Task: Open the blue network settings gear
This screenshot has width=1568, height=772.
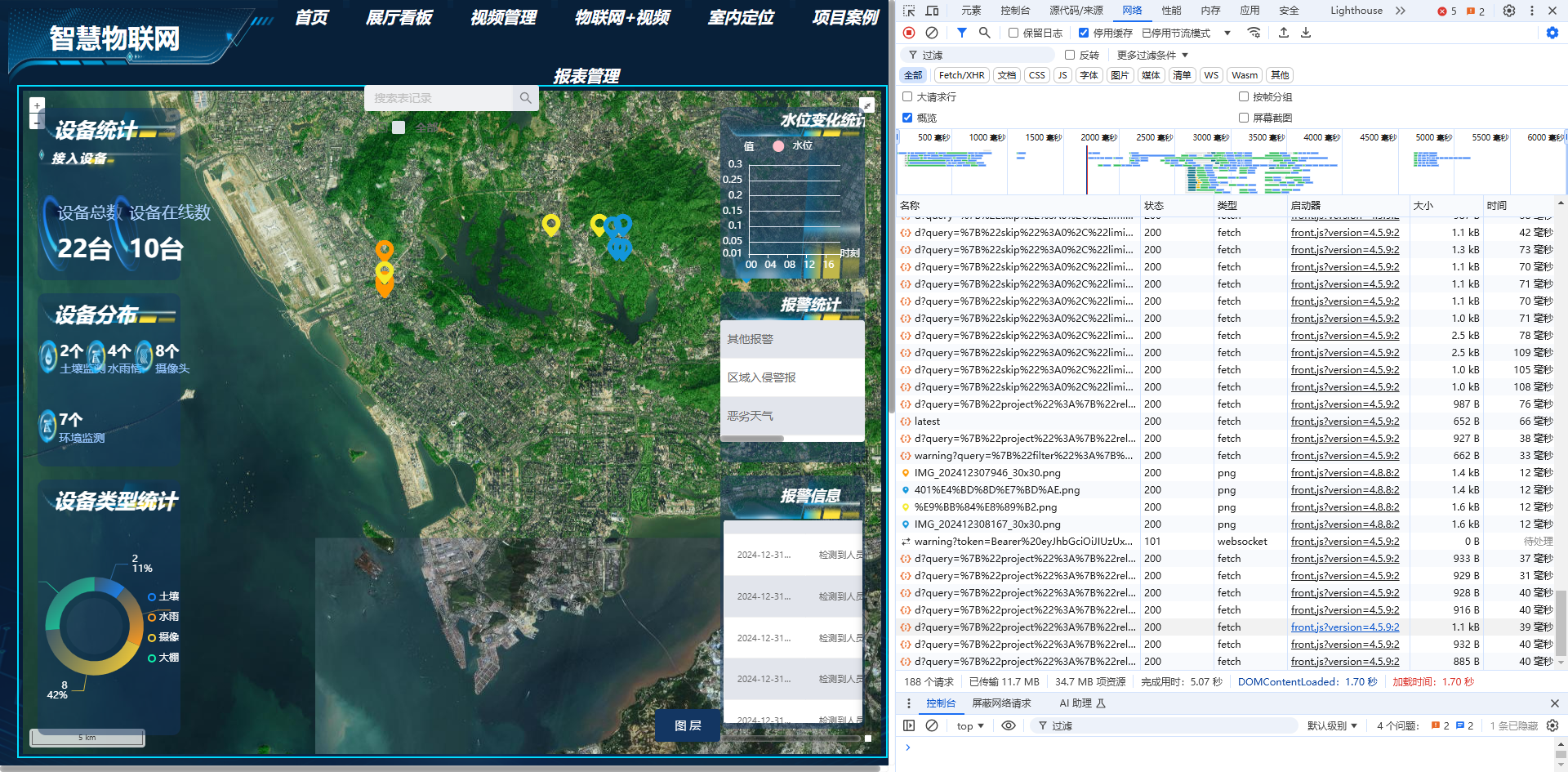Action: 1552,33
